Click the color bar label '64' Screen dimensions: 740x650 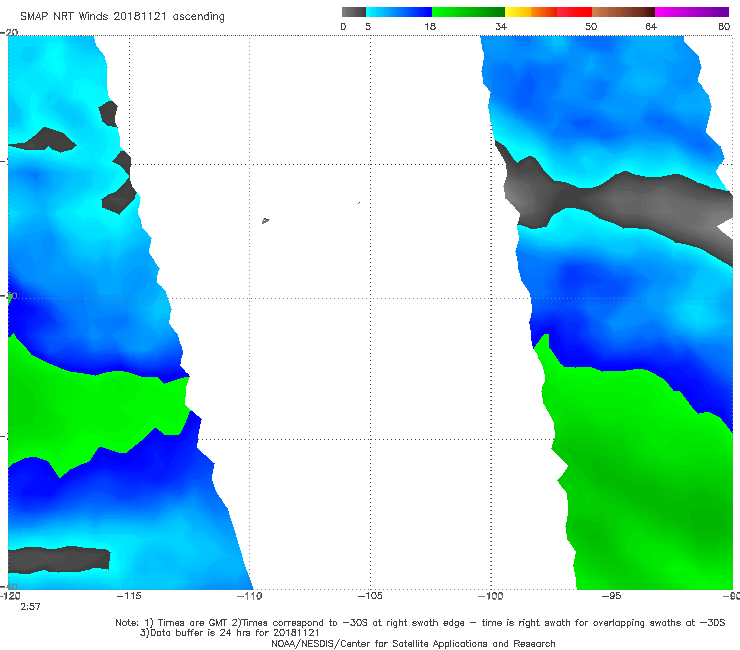(651, 26)
